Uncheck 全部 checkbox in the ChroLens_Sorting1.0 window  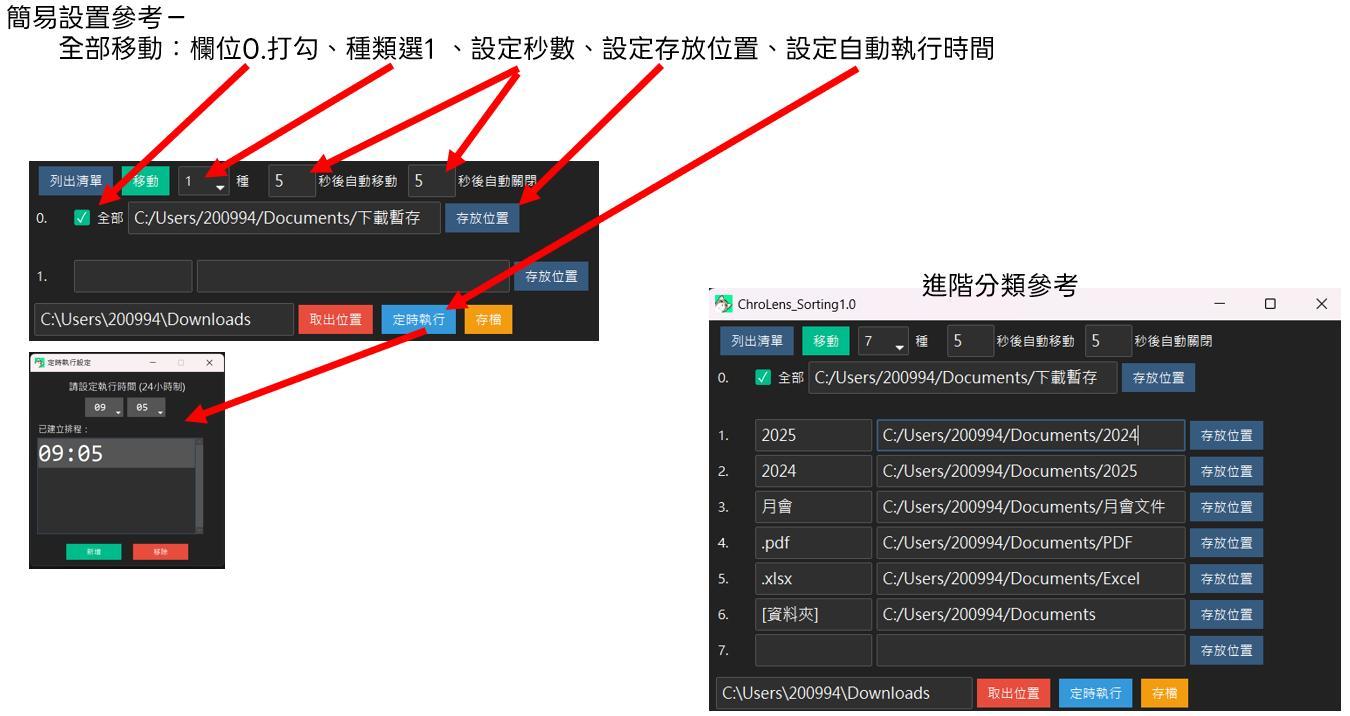tap(762, 378)
